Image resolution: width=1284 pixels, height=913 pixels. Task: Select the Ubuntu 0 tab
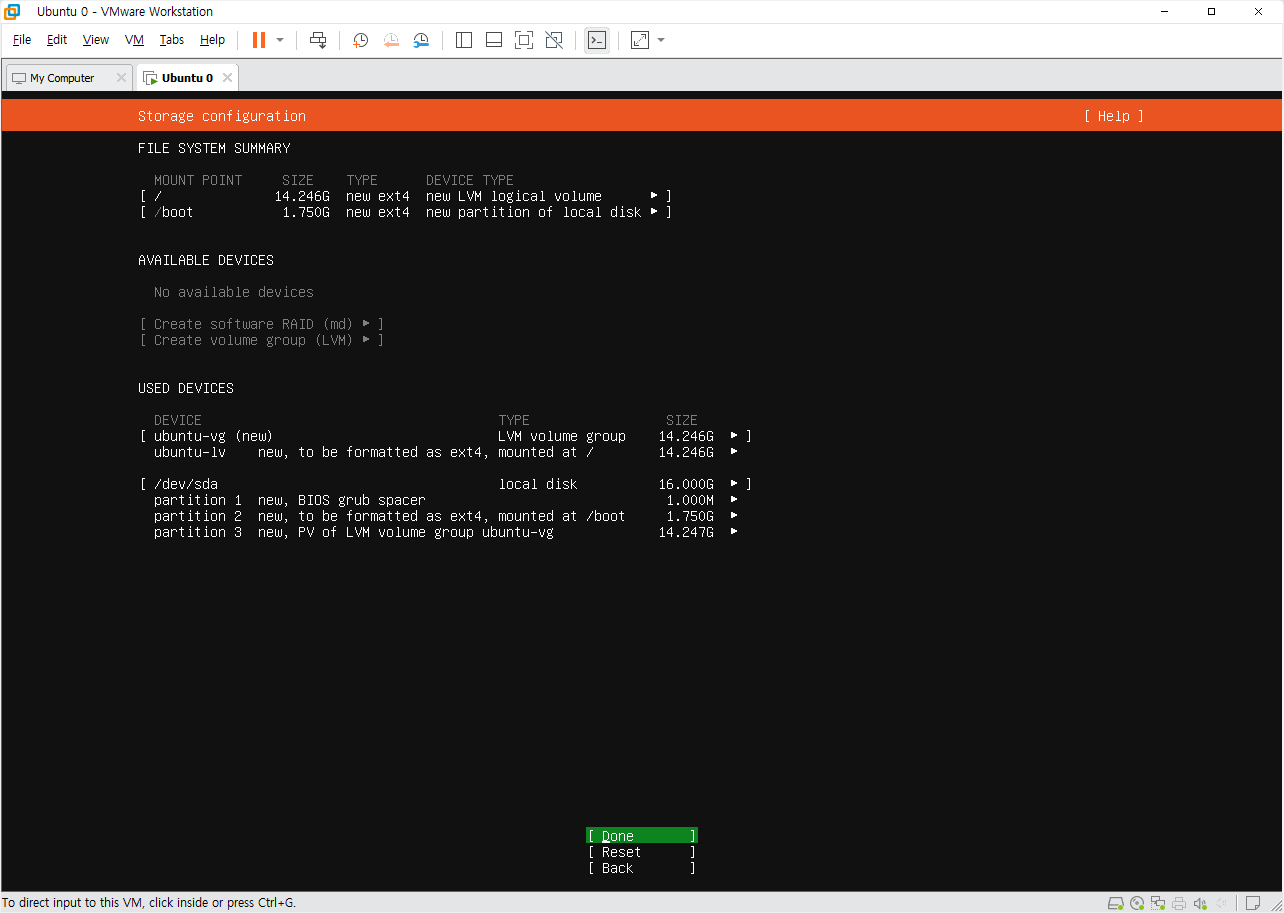click(x=187, y=78)
